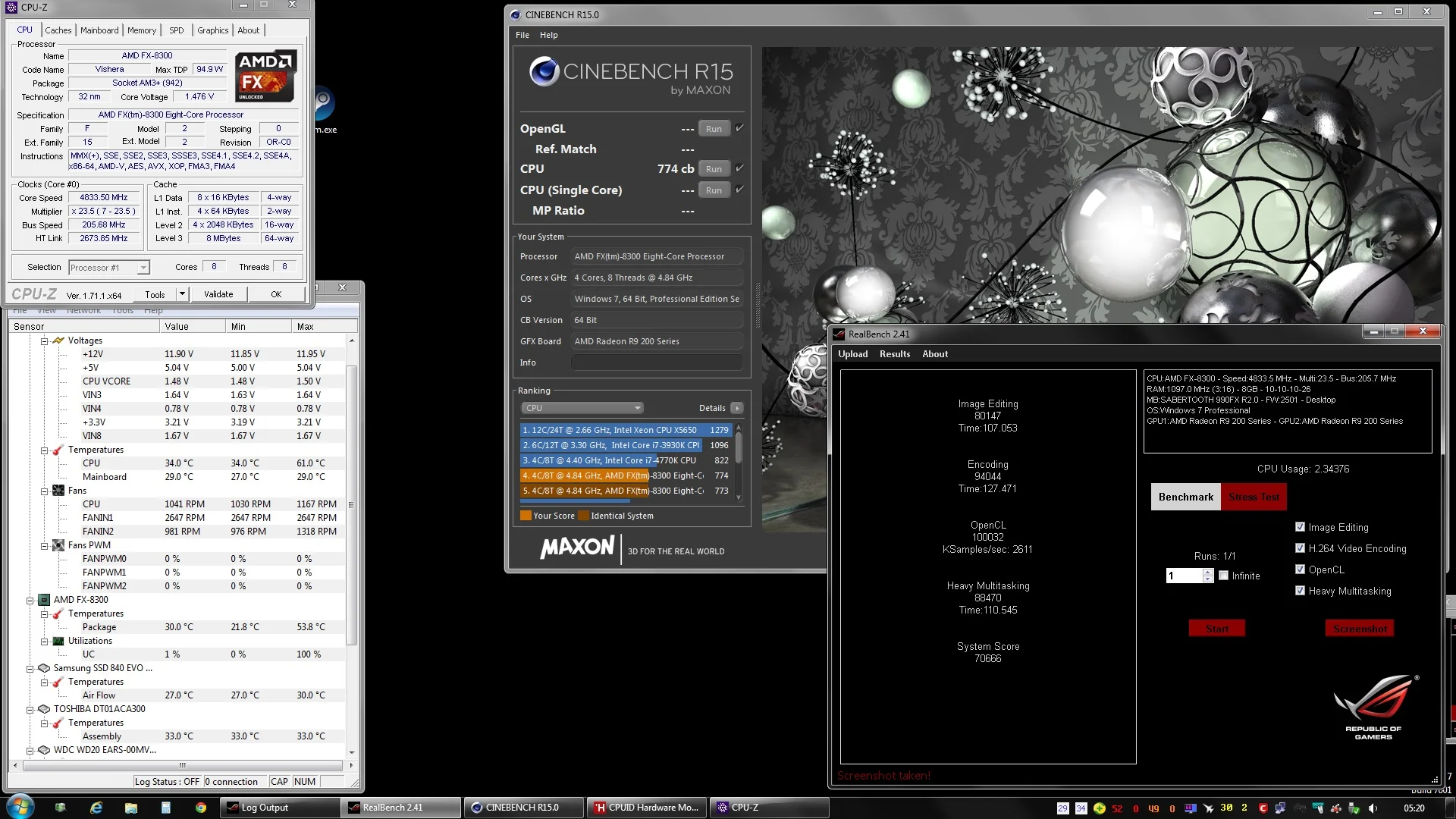This screenshot has width=1456, height=819.
Task: Click the Utilizations graph icon in HWMonitor
Action: point(58,641)
